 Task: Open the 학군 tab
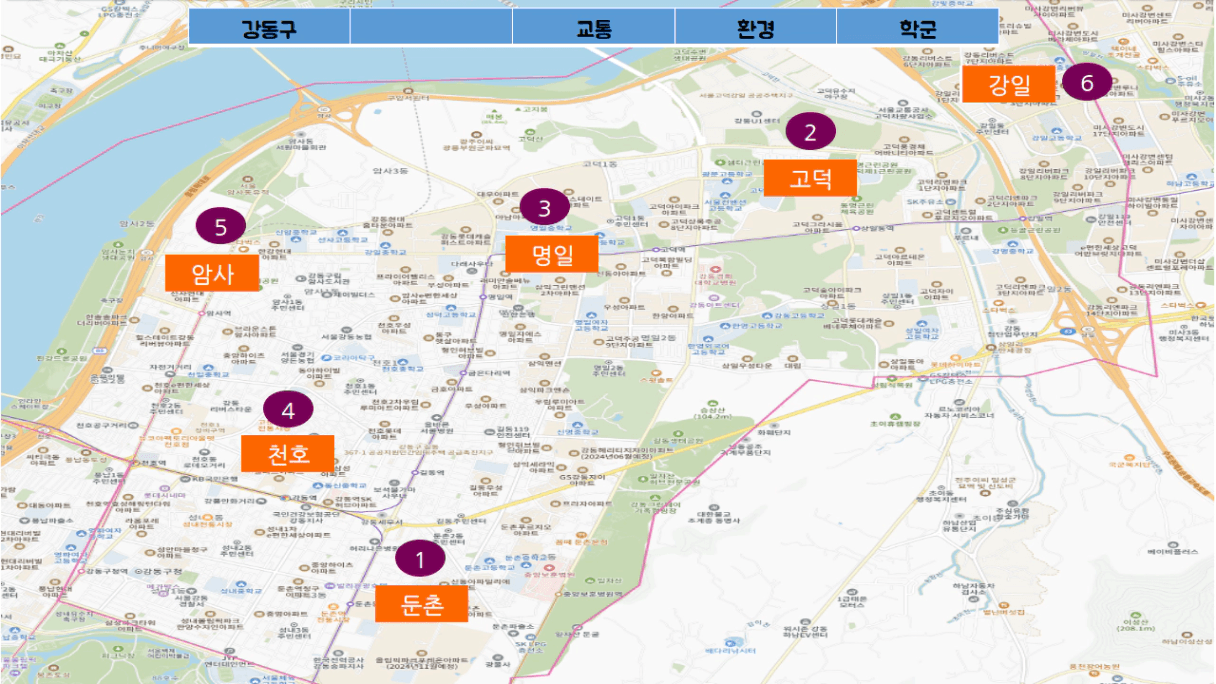917,27
